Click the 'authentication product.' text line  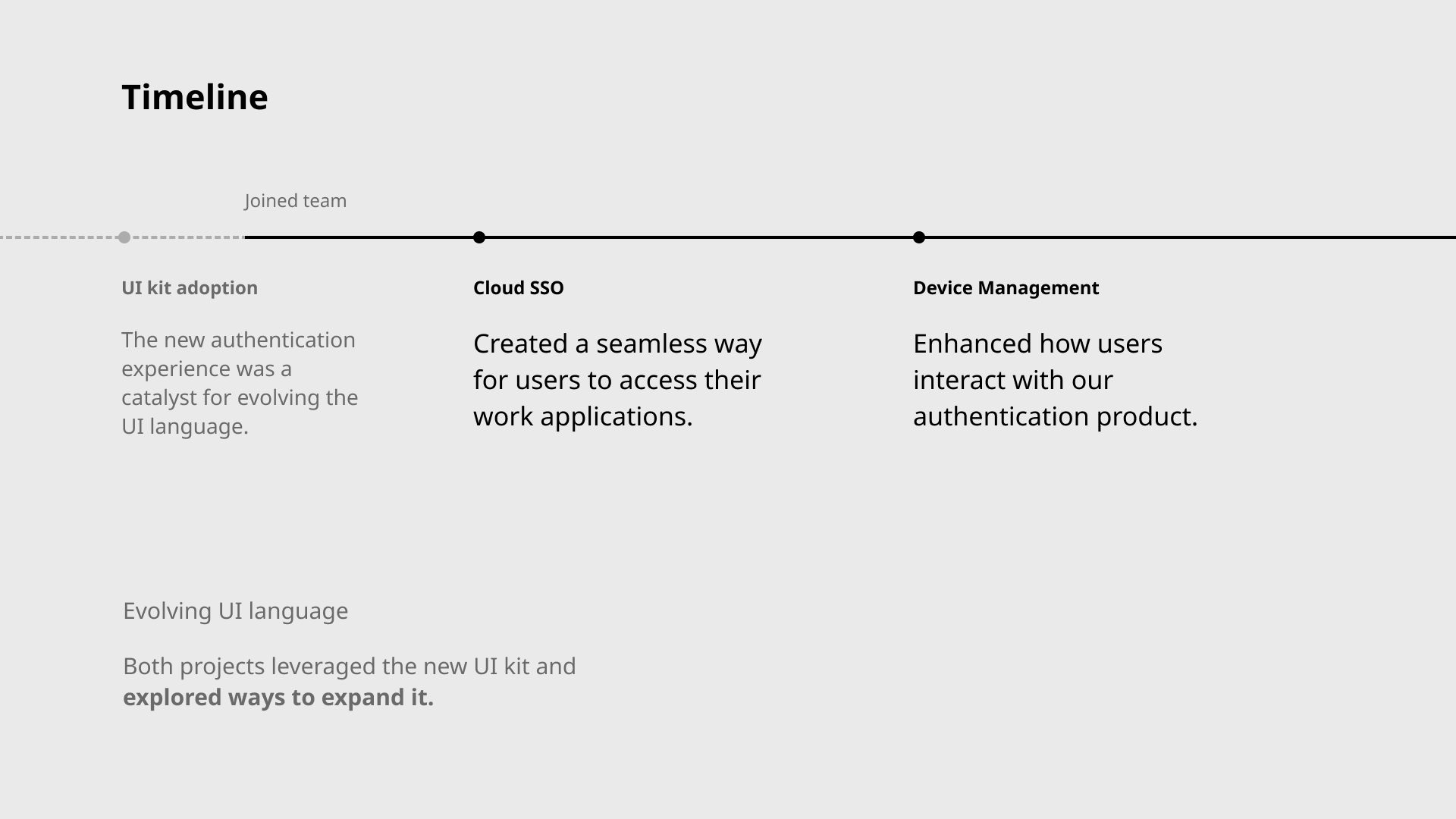click(1055, 416)
